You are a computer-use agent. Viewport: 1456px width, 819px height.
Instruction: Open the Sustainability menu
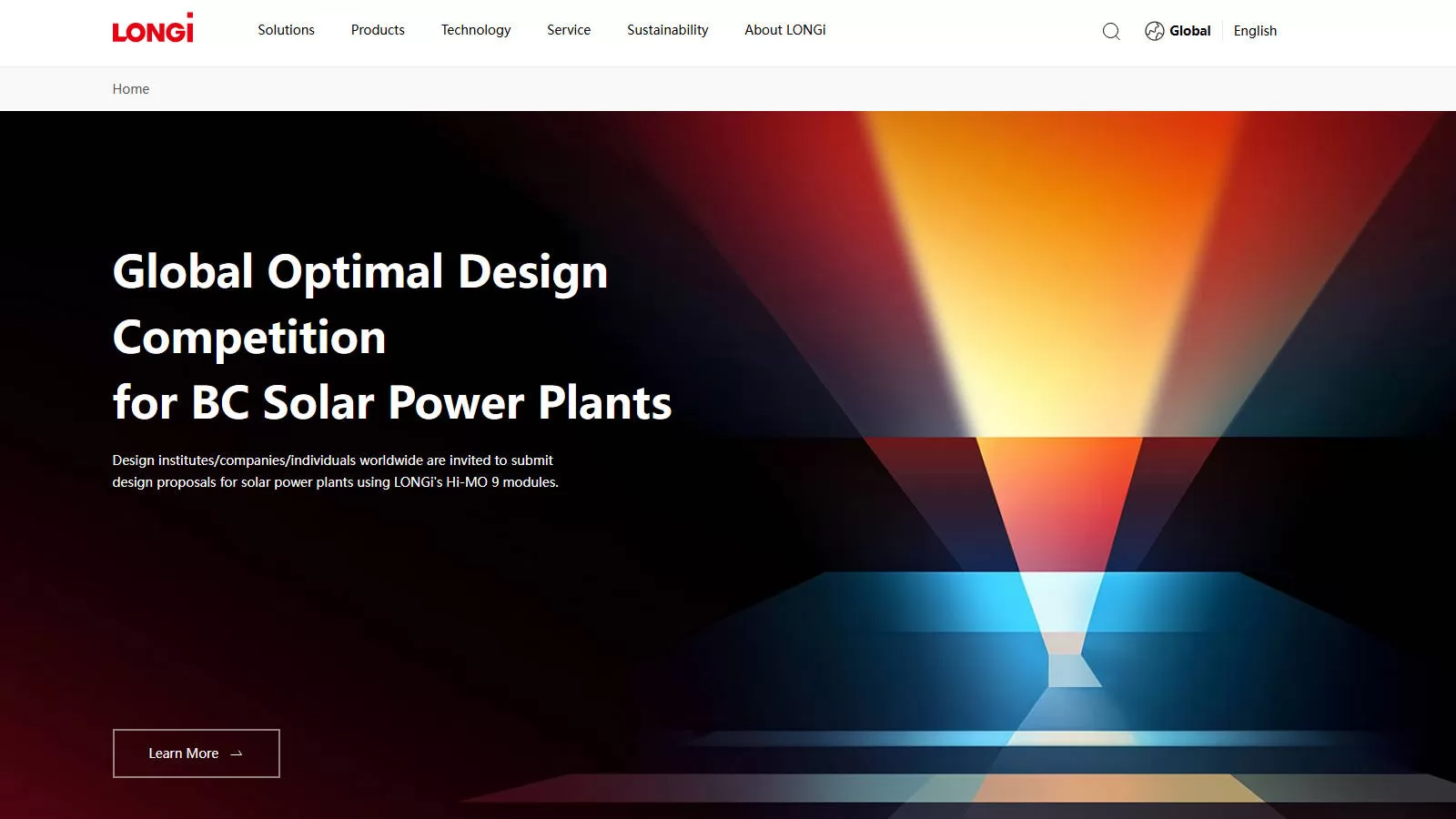[668, 30]
